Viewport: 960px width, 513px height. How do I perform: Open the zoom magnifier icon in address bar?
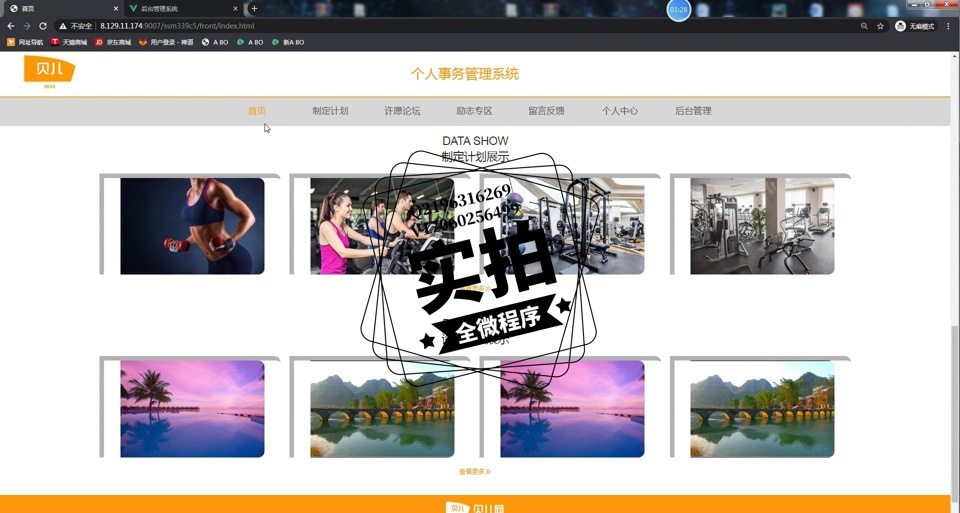pyautogui.click(x=864, y=26)
